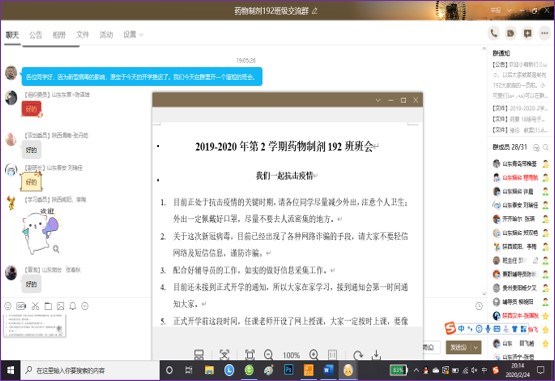This screenshot has width=555, height=381.
Task: Click the second round icon beside the phone icon
Action: point(510,34)
